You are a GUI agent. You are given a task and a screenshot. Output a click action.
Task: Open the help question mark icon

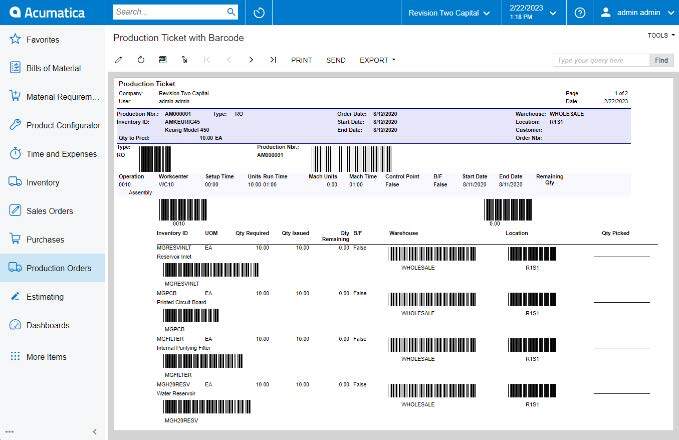click(580, 13)
